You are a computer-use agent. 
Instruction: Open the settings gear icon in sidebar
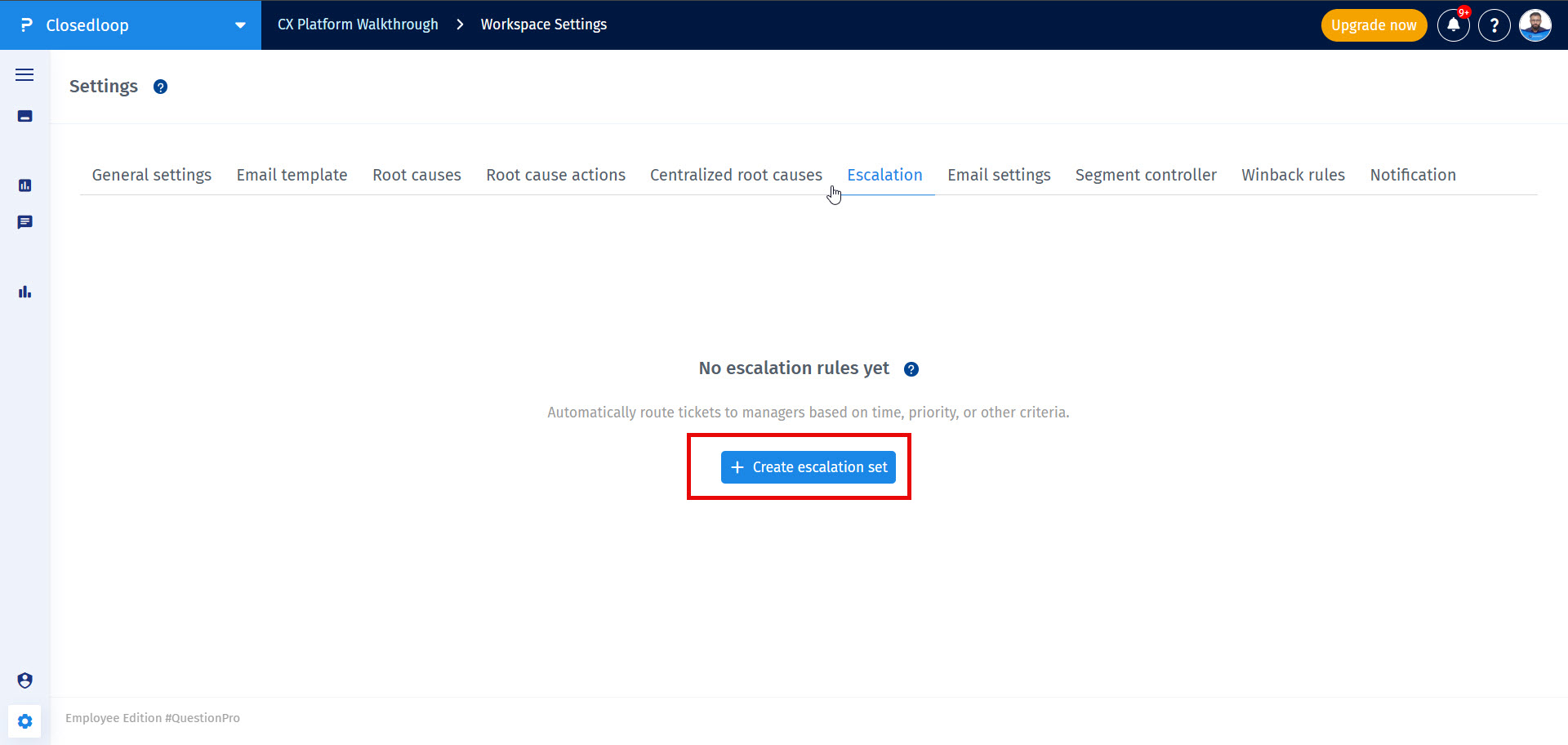click(24, 721)
